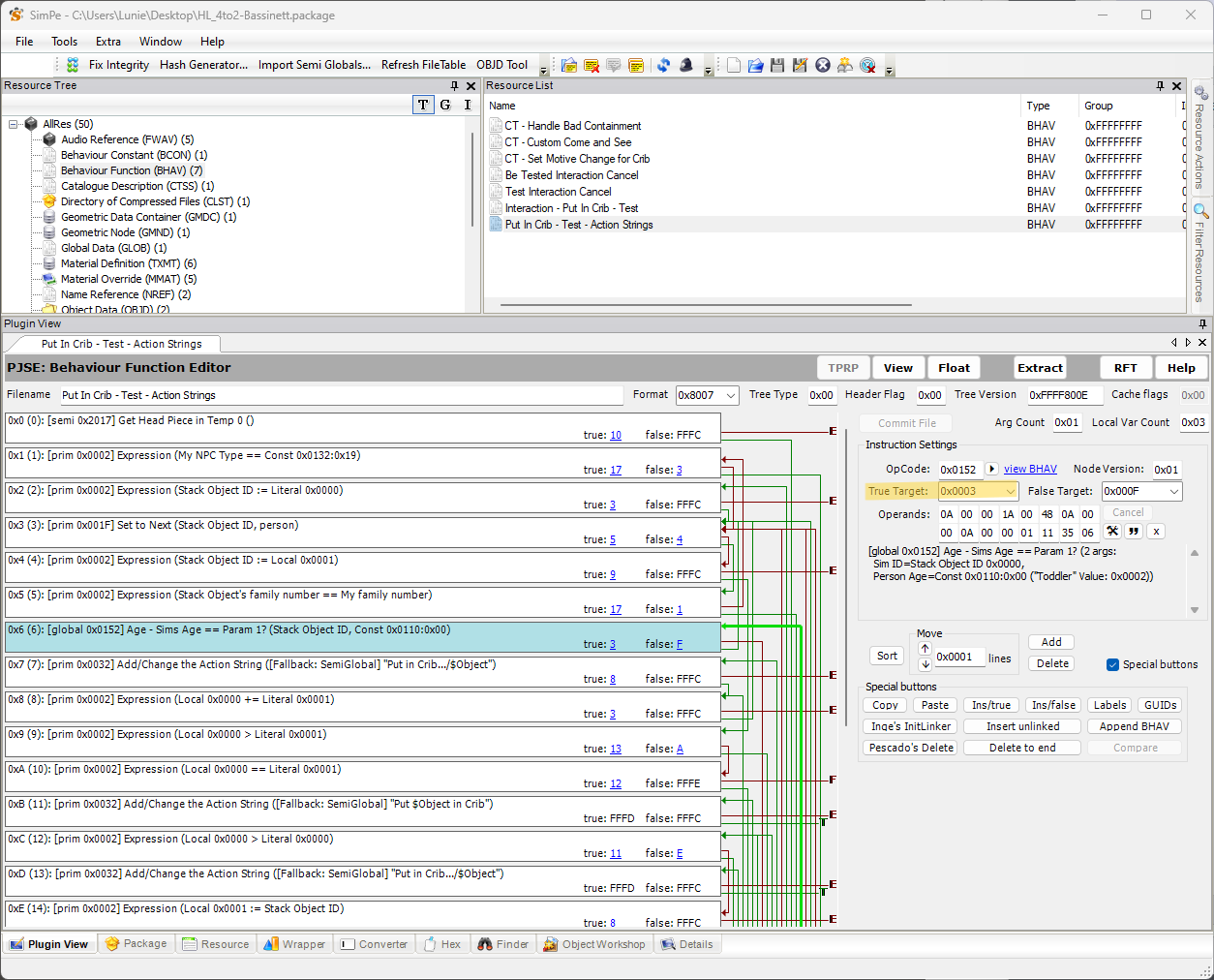Click the Filename input field

pos(342,395)
